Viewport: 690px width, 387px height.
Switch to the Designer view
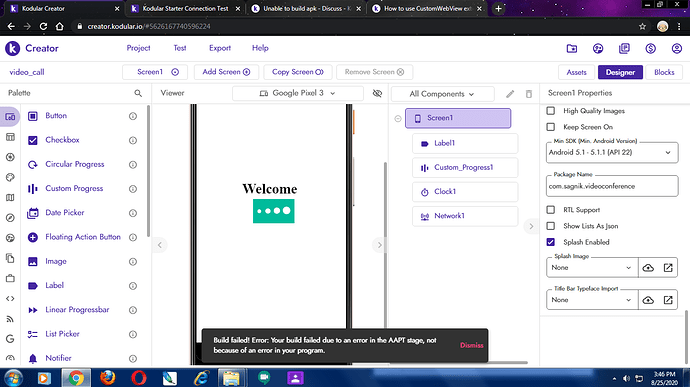(x=620, y=72)
